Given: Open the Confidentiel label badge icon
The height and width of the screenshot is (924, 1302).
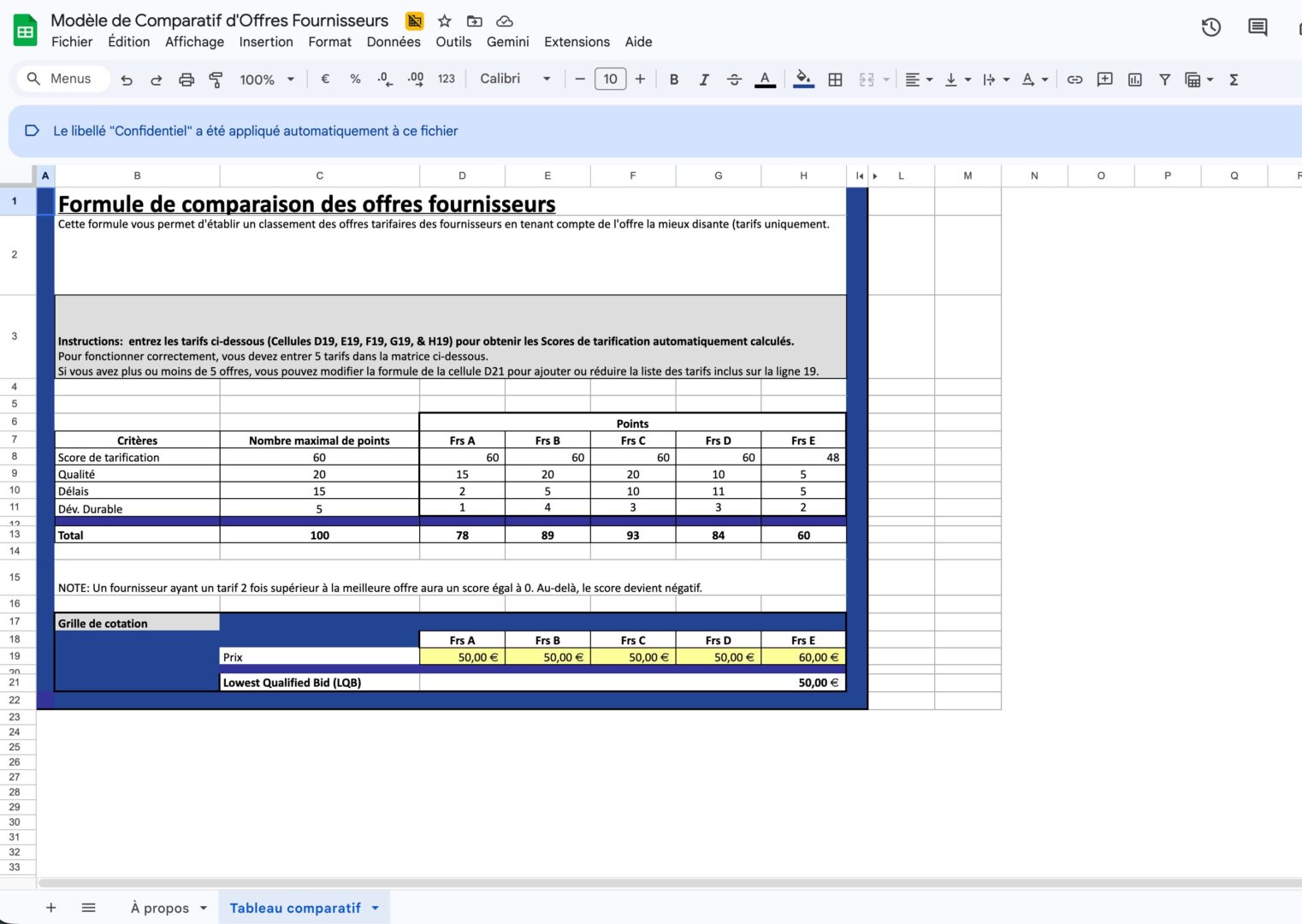Looking at the screenshot, I should tap(415, 21).
